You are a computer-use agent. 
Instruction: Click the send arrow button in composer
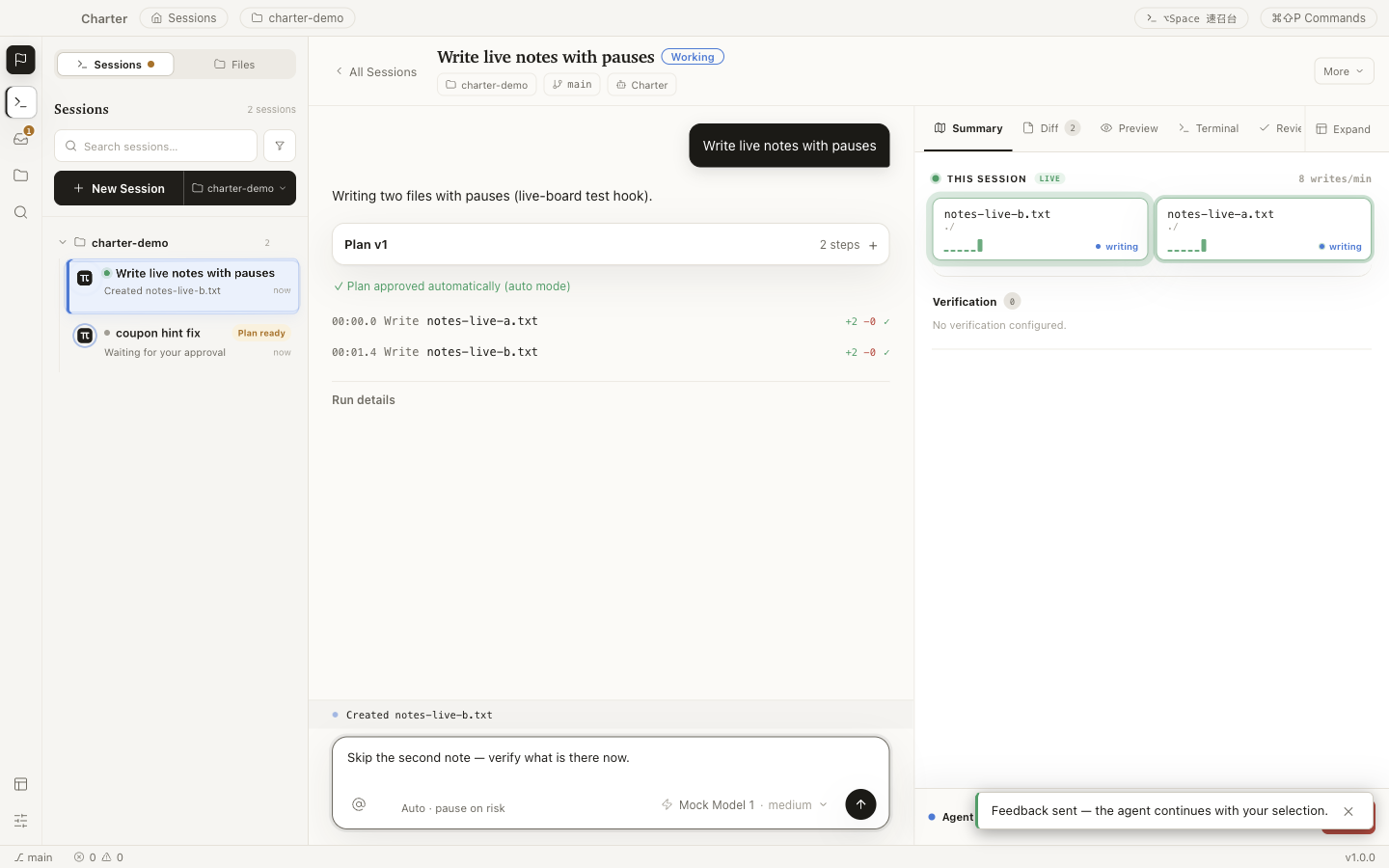point(860,804)
